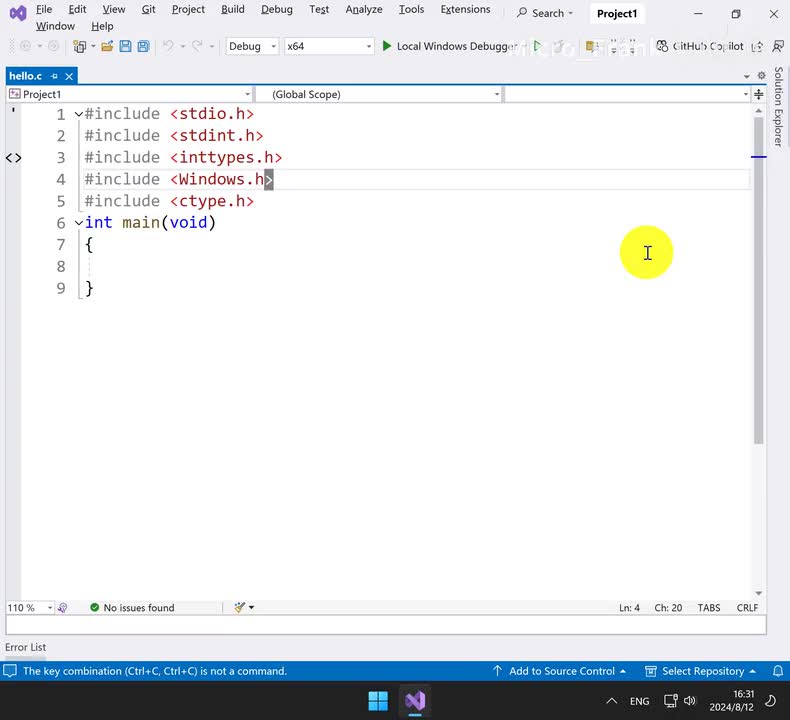790x720 pixels.
Task: Click the scrollbar down arrow
Action: (x=759, y=594)
